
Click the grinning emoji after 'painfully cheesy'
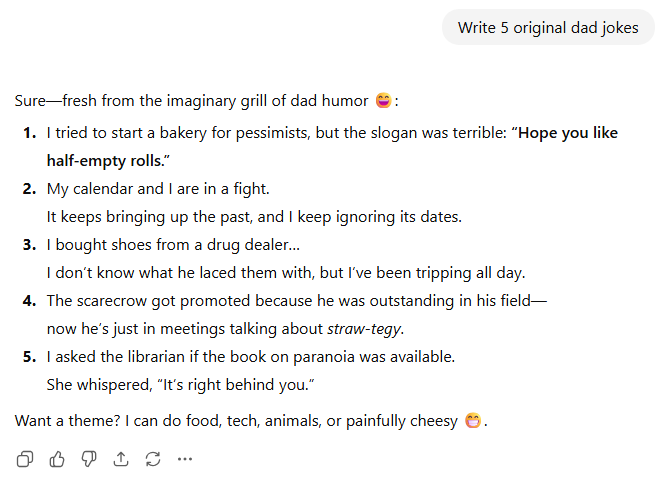click(474, 421)
